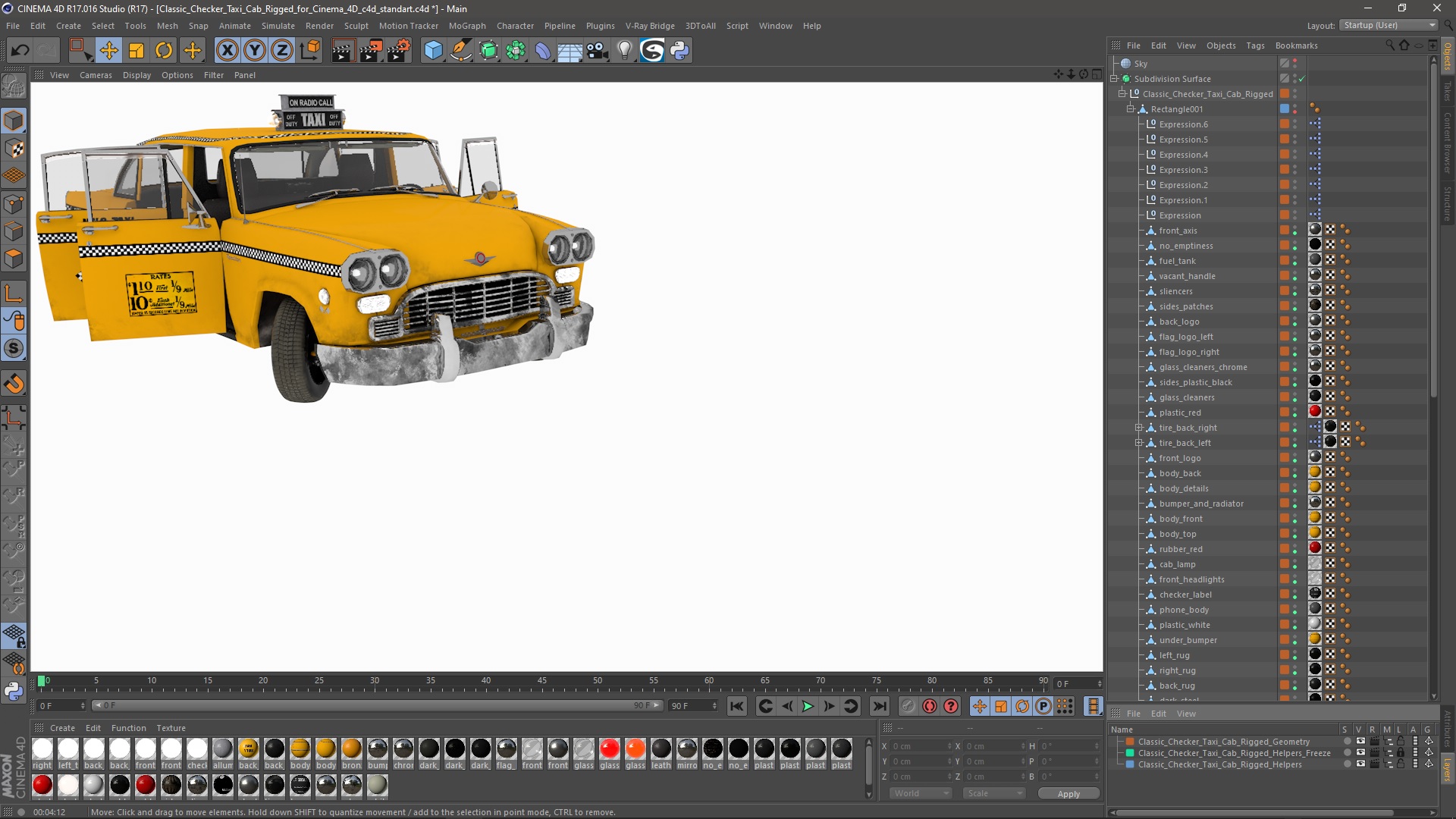Click the coordinate system icon
The image size is (1456, 819).
309,51
